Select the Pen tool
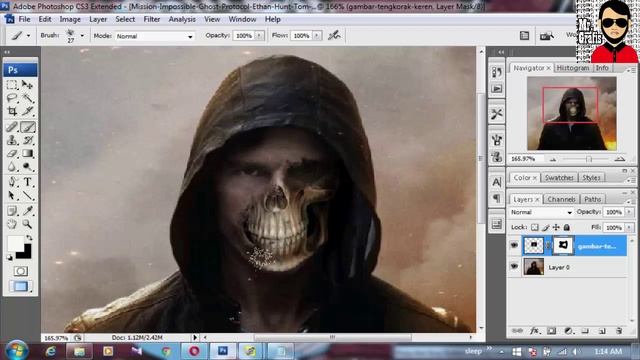Image resolution: width=640 pixels, height=360 pixels. [x=12, y=182]
